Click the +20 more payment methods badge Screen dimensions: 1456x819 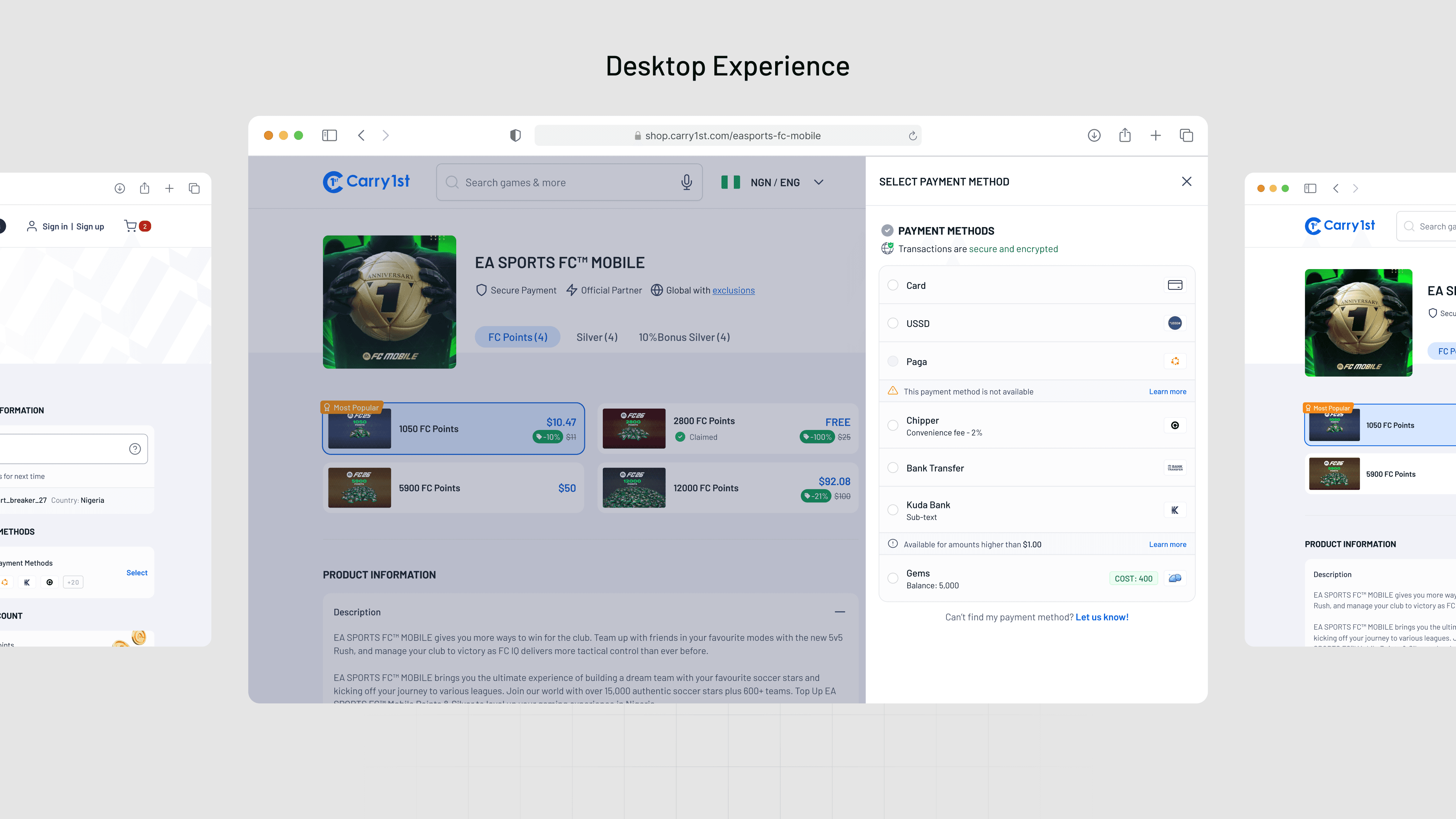pos(73,582)
